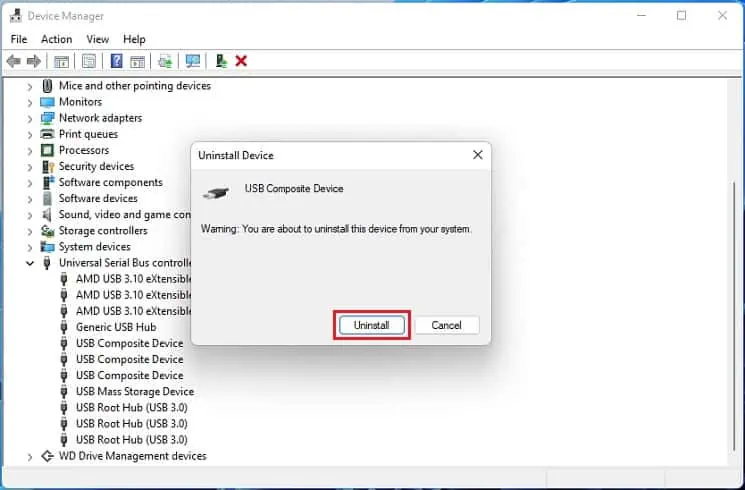Open the Action menu
745x490 pixels.
pyautogui.click(x=57, y=39)
